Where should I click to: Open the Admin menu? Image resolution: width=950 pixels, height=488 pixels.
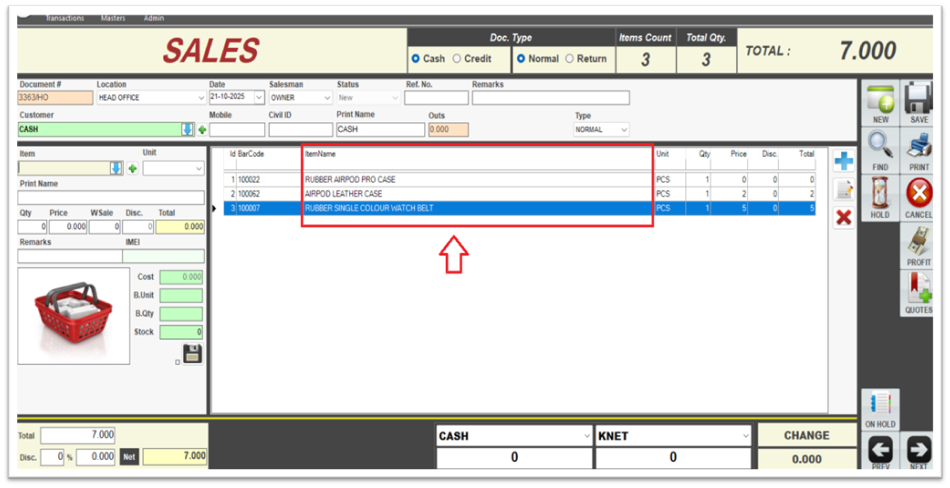tap(154, 18)
